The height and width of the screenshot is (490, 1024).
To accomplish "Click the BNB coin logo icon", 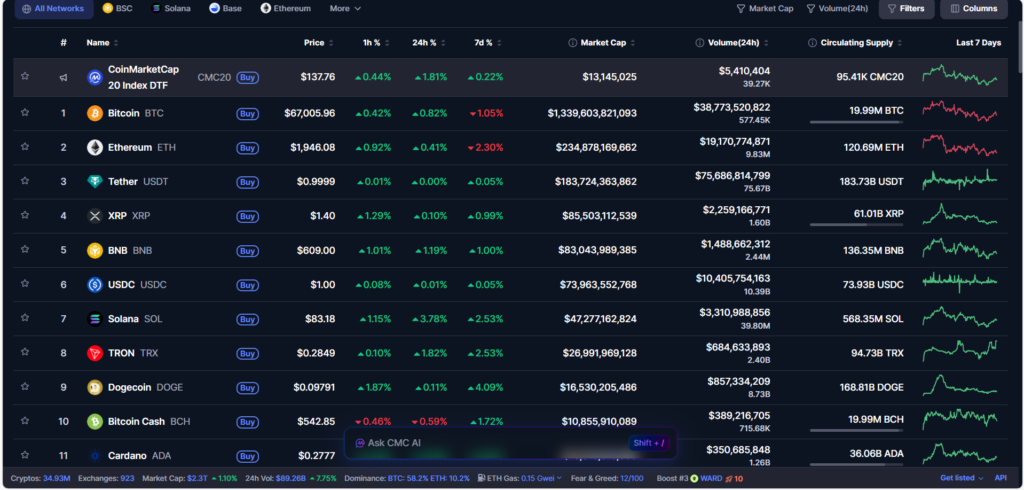I will click(x=95, y=250).
